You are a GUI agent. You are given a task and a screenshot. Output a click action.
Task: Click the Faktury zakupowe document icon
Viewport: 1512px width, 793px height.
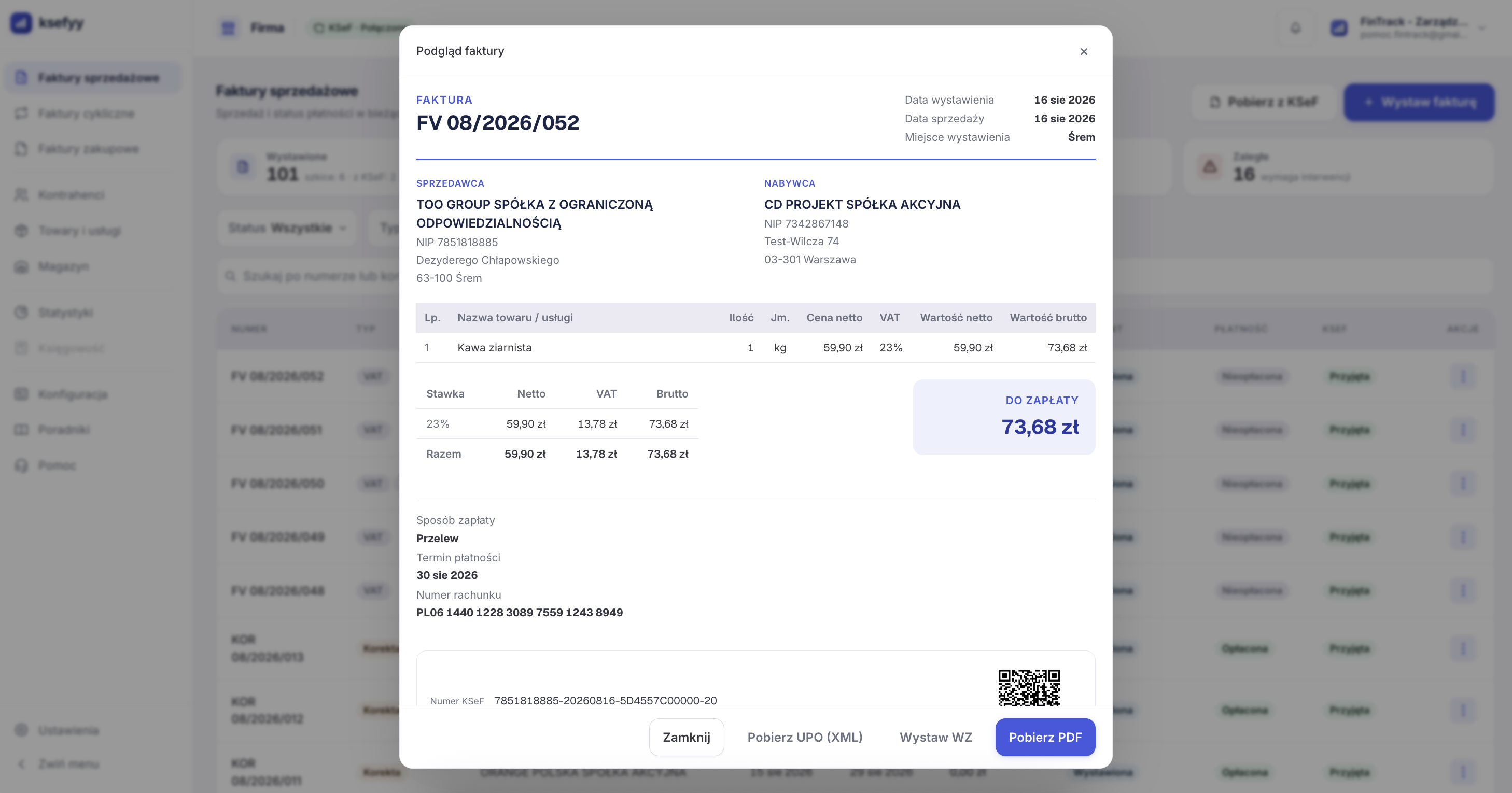21,149
